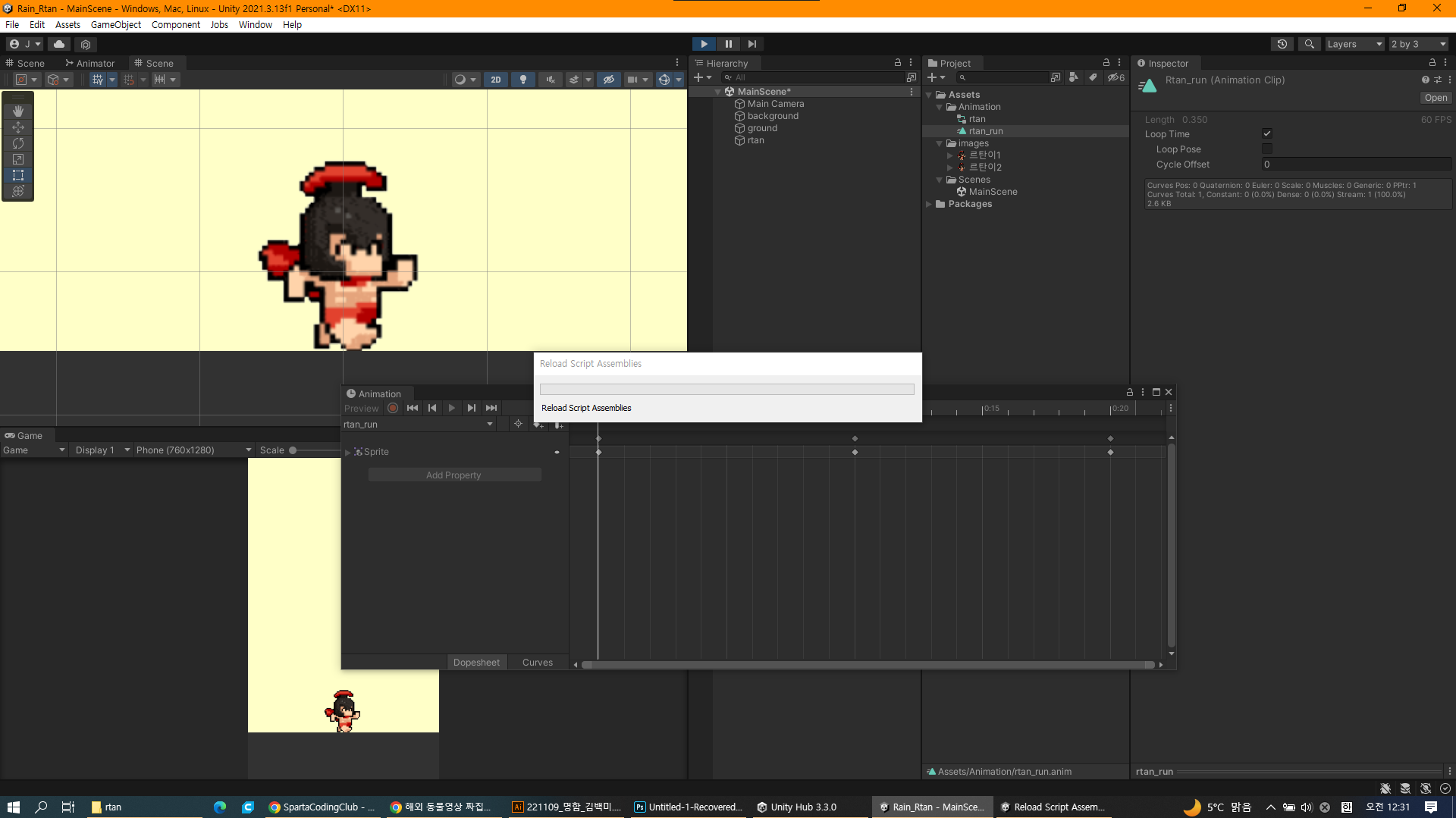Toggle Project hidden packages visibility
This screenshot has width=1456, height=818.
tap(1116, 77)
